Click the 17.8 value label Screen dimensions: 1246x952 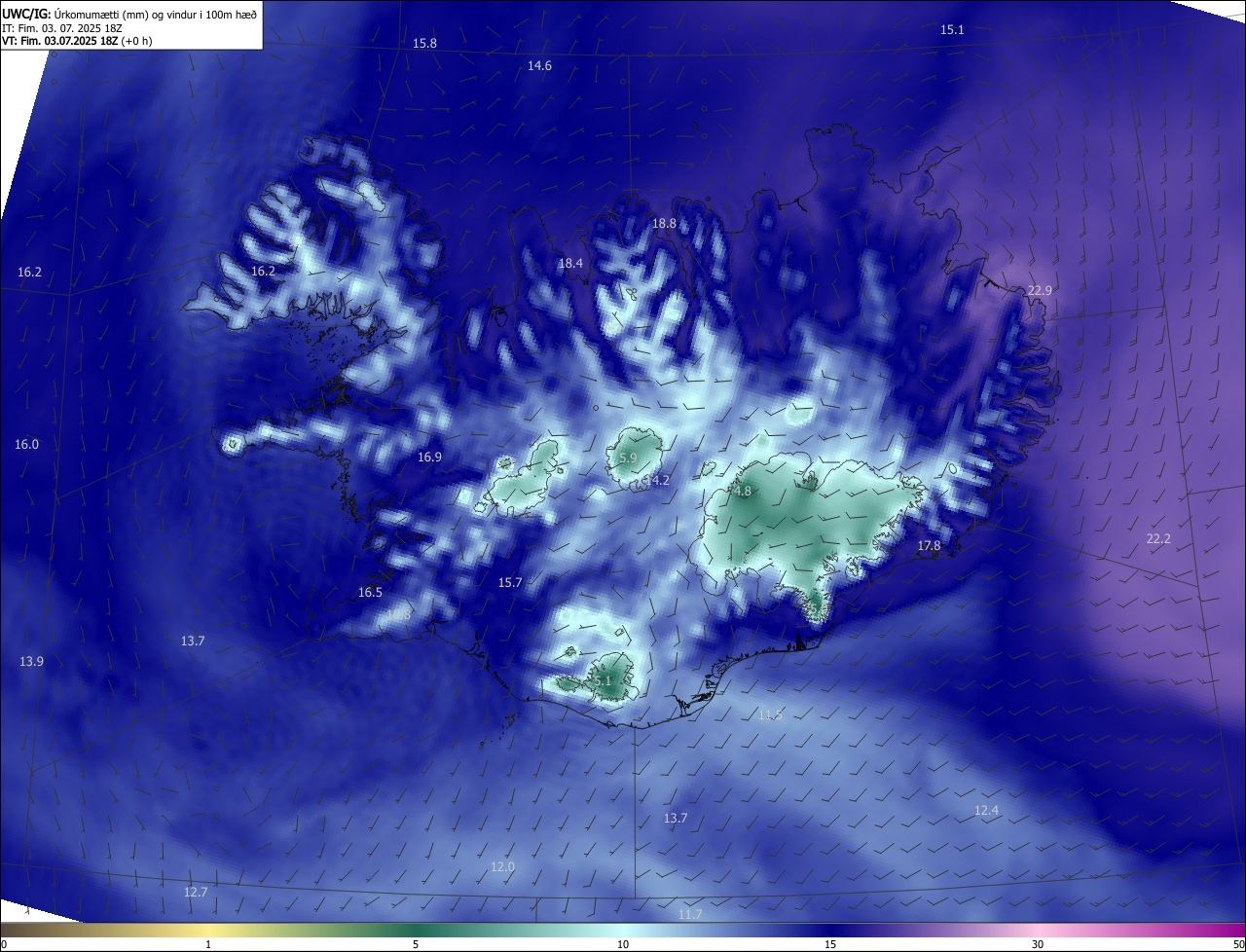pos(929,546)
